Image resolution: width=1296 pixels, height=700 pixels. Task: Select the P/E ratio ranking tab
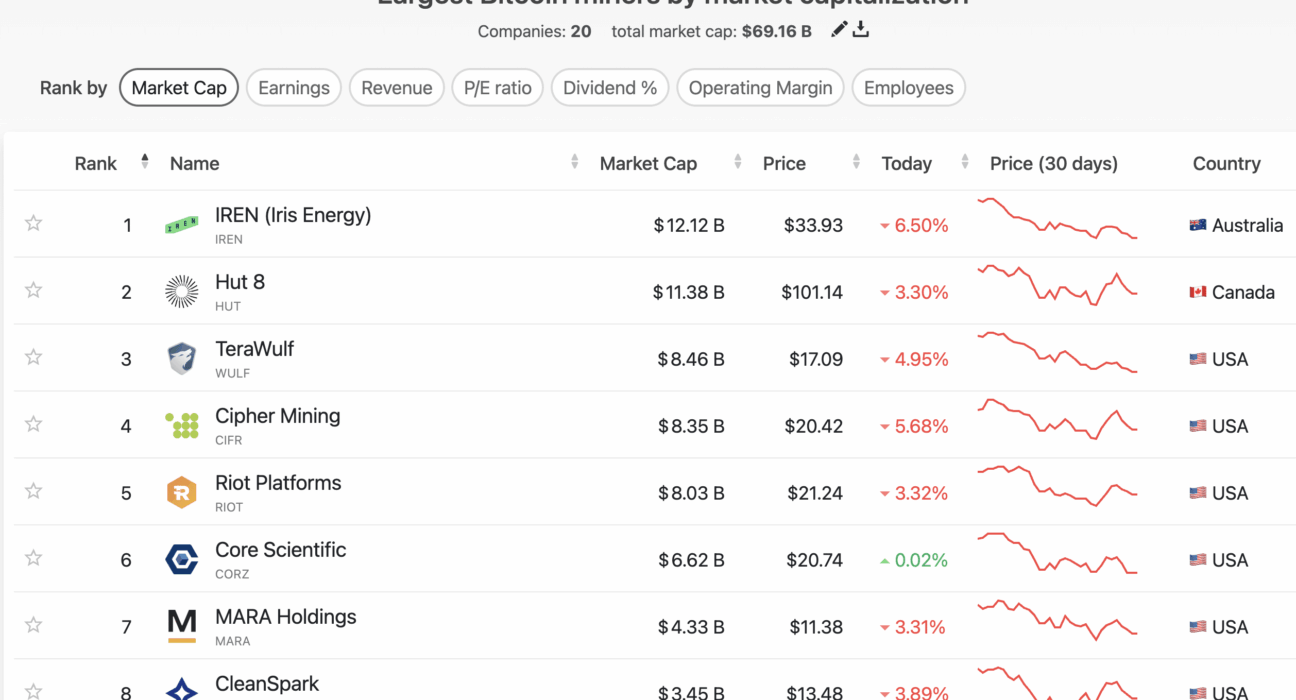pos(497,88)
